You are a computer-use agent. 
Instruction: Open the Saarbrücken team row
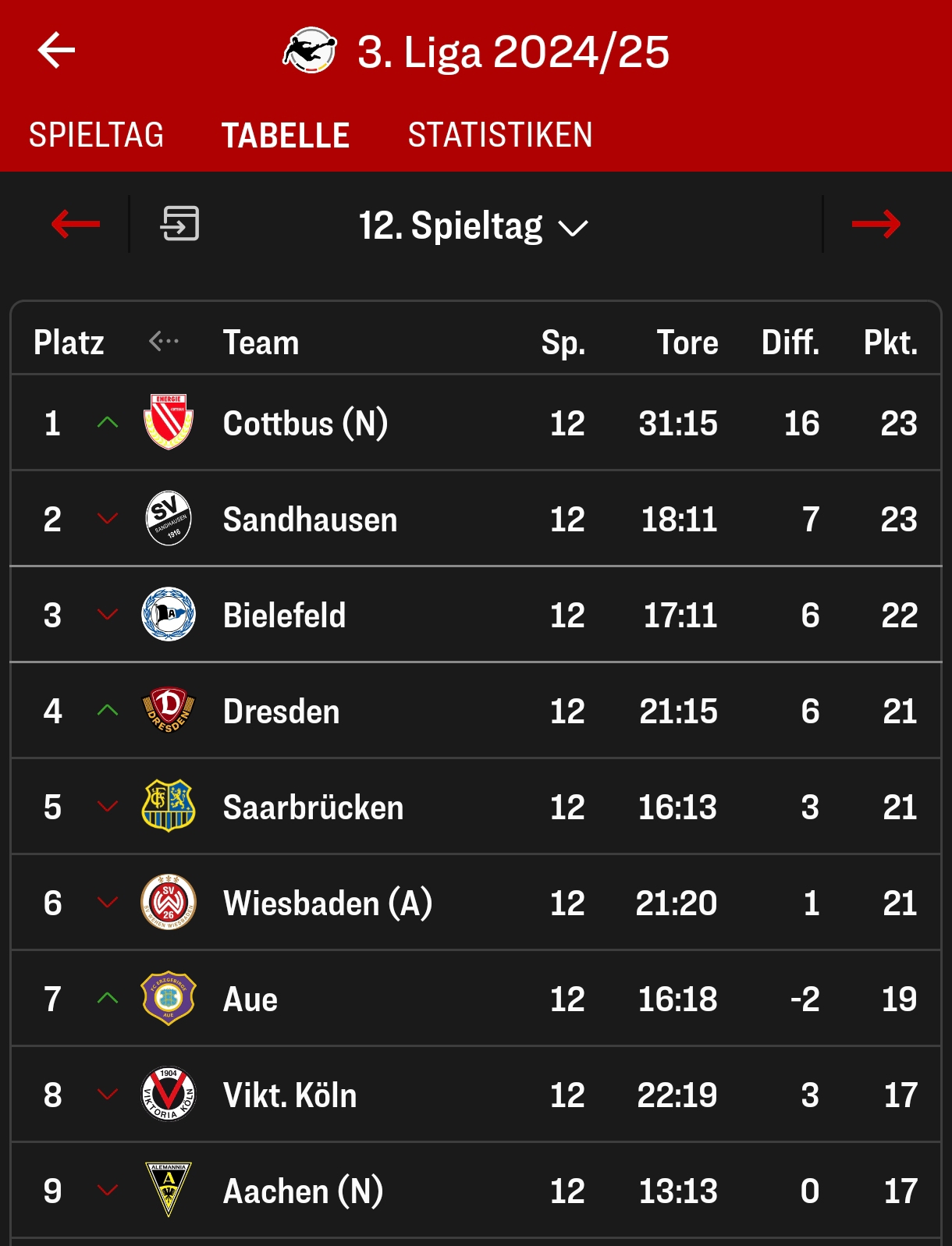(x=313, y=807)
